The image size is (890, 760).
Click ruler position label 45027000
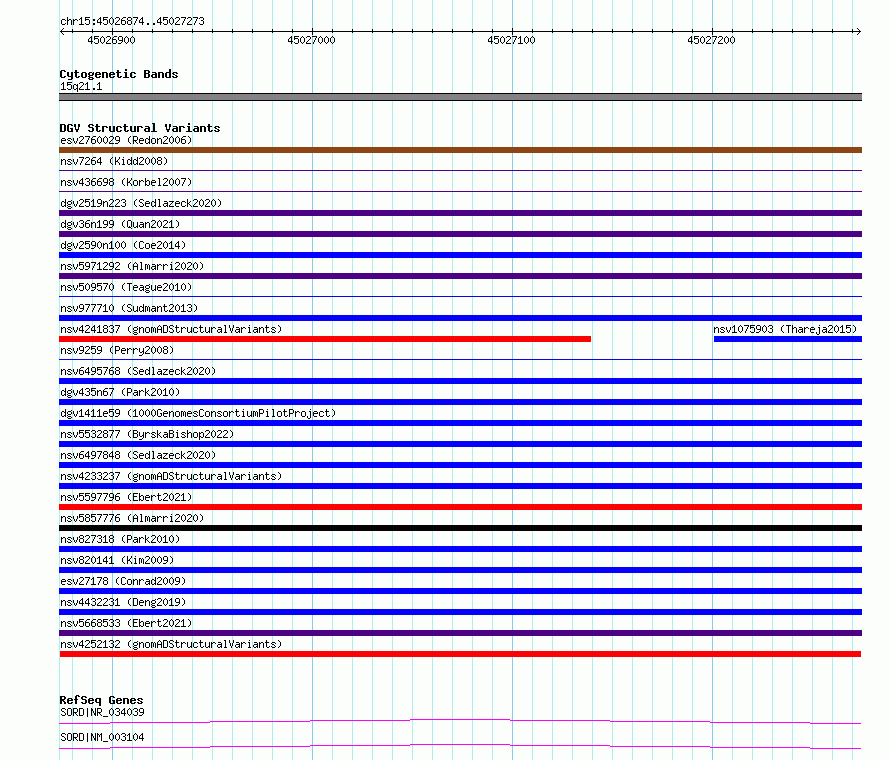pos(311,40)
